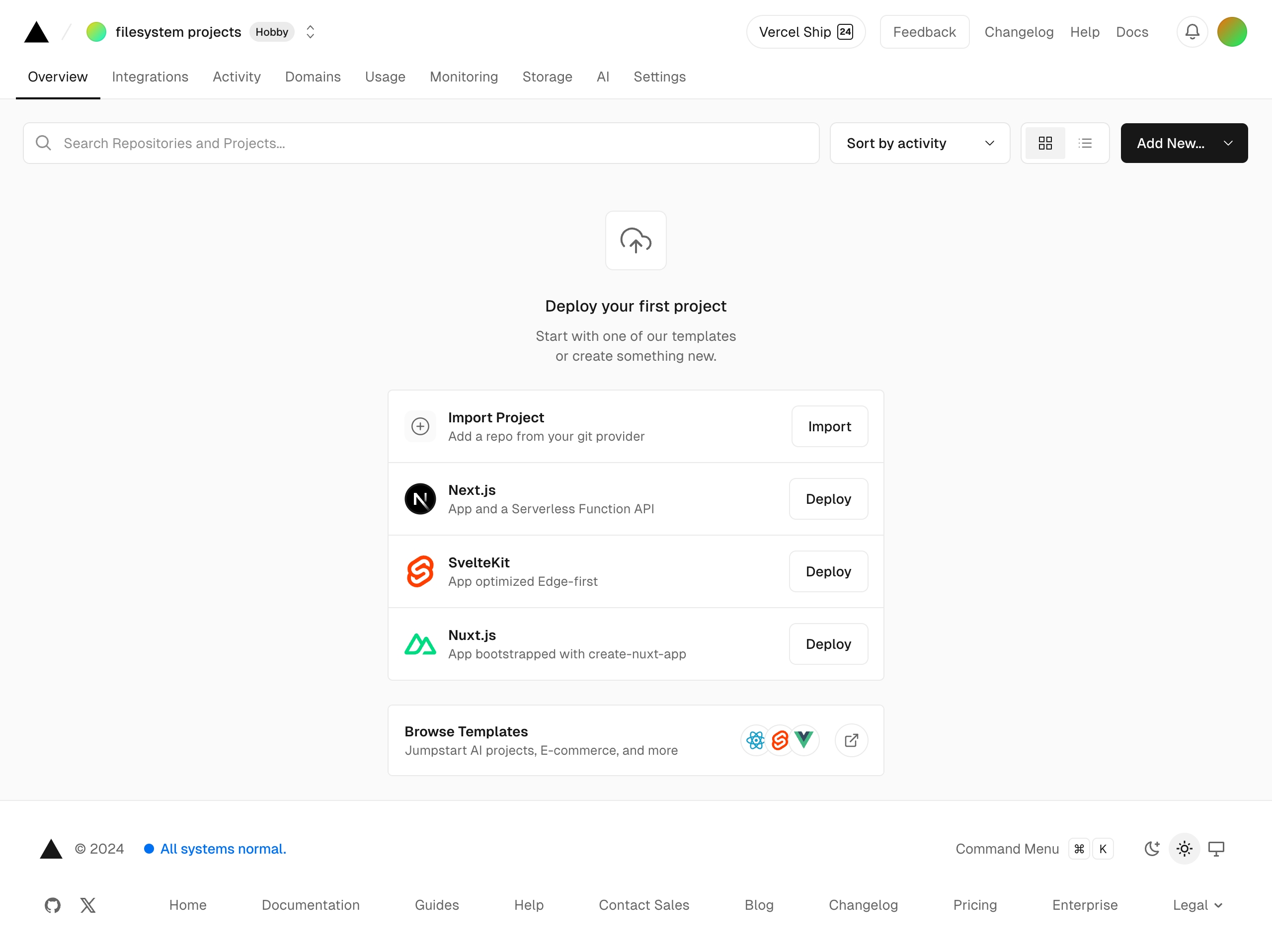
Task: Open the team switcher chevrons
Action: click(310, 32)
